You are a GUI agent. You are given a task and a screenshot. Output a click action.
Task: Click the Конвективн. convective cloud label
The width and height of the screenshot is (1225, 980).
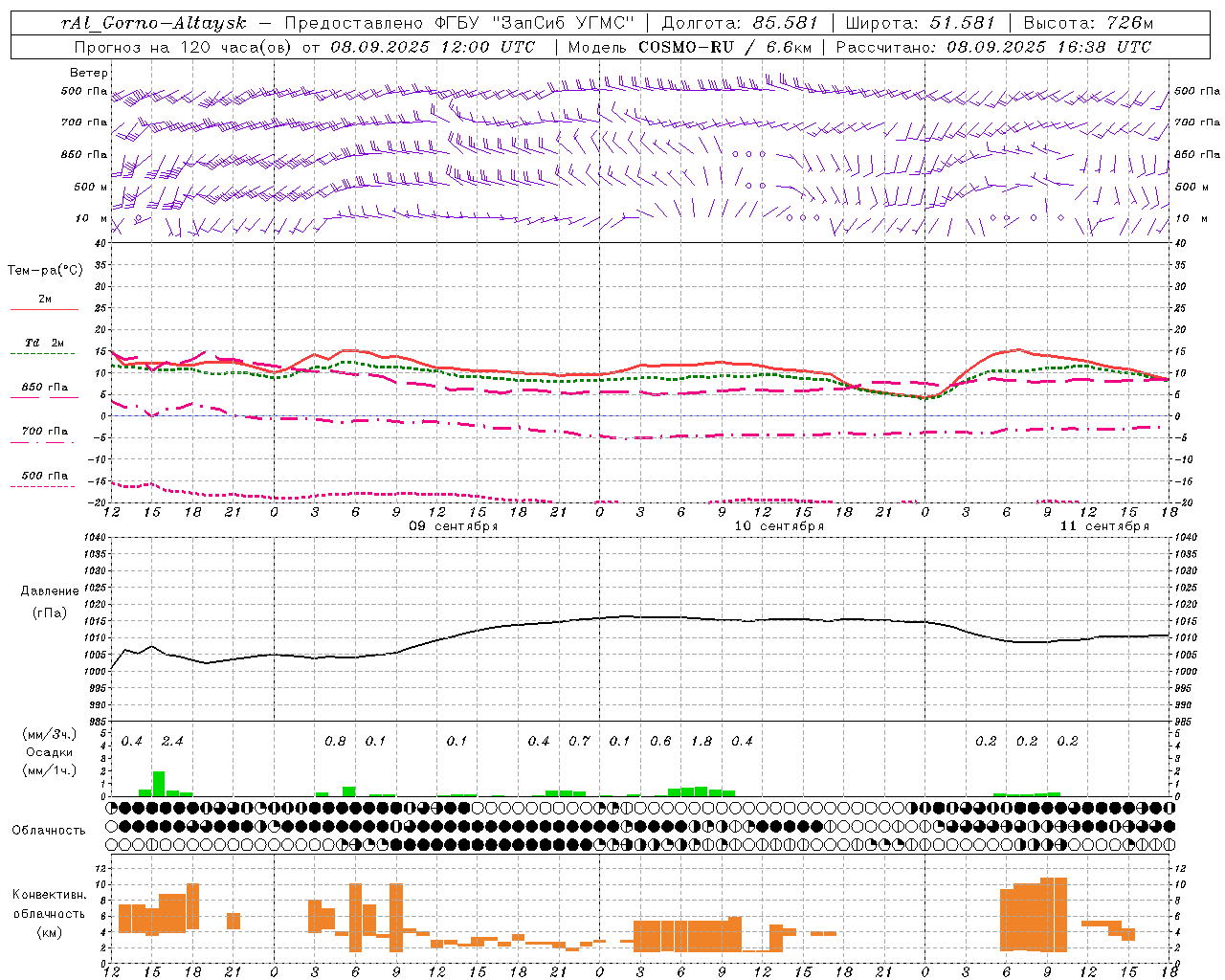click(49, 895)
